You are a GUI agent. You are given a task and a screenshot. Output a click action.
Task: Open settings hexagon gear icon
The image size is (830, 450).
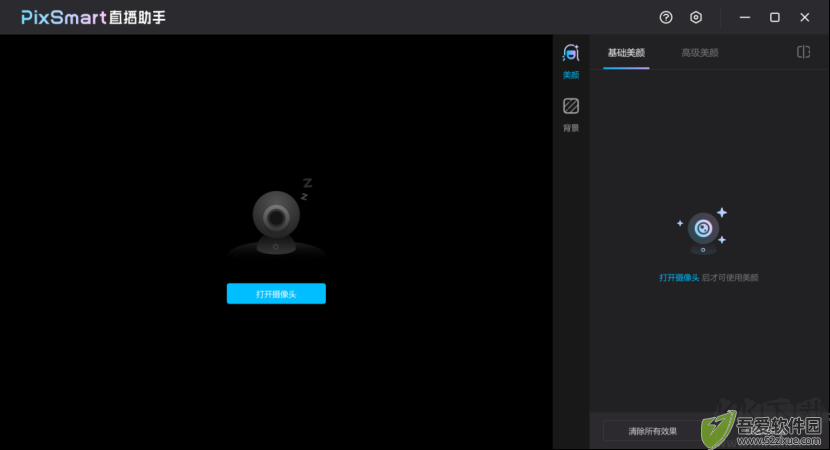click(696, 17)
